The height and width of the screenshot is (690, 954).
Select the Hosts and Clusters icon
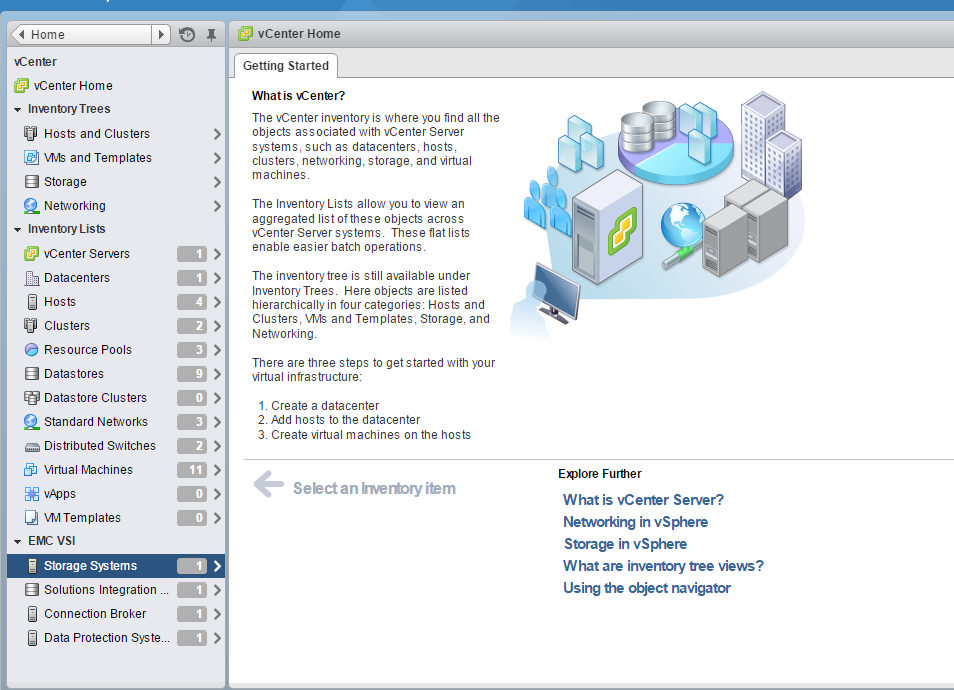[x=31, y=134]
